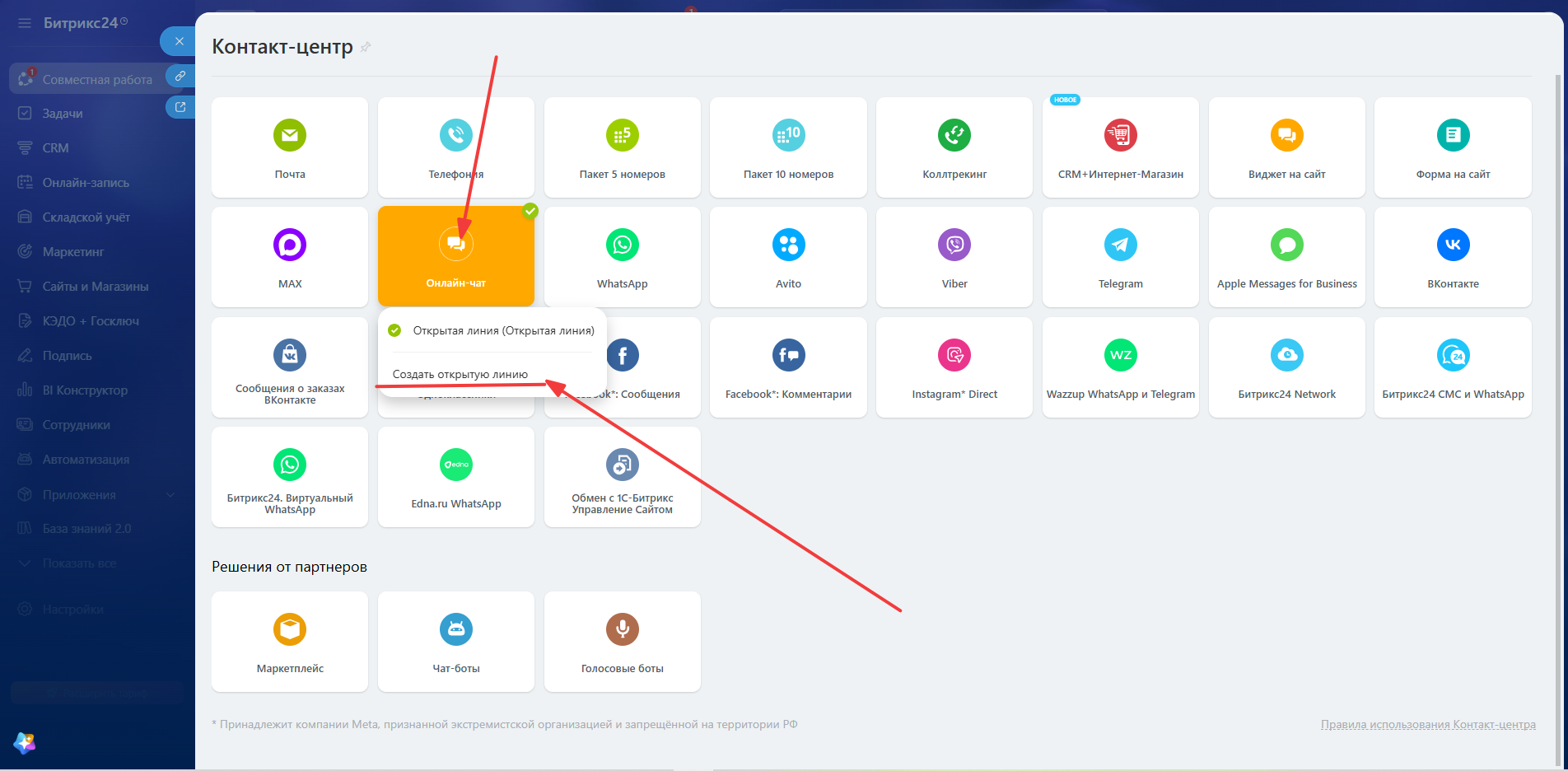Screen dimensions: 1568x771
Task: Open the Виджет на сайт icon
Action: (x=1287, y=135)
